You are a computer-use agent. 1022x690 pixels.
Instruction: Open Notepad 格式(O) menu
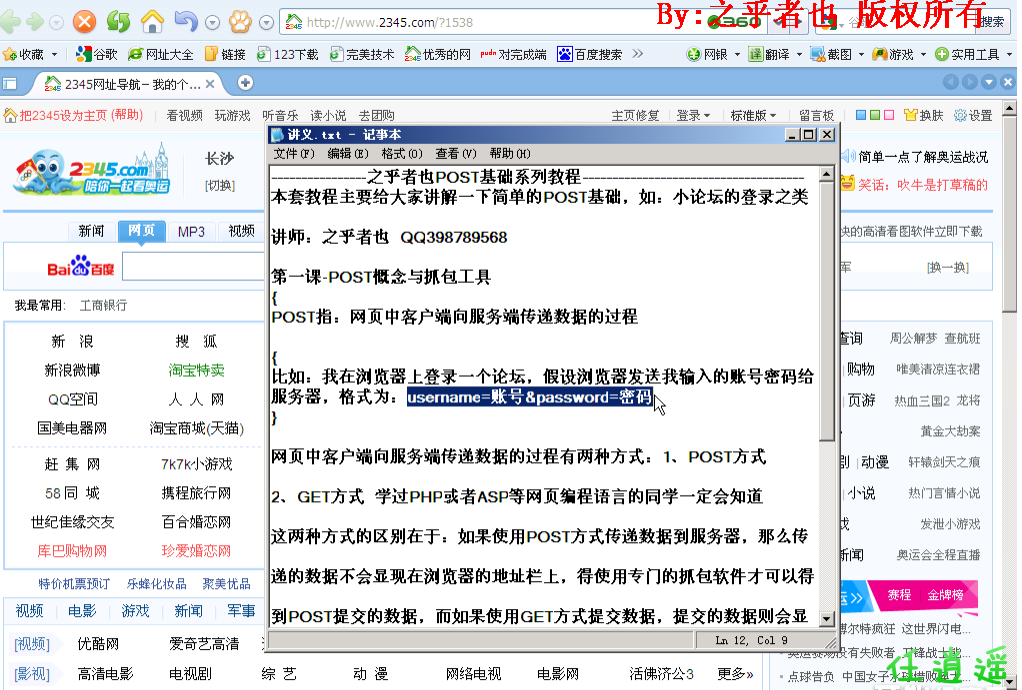tap(402, 154)
